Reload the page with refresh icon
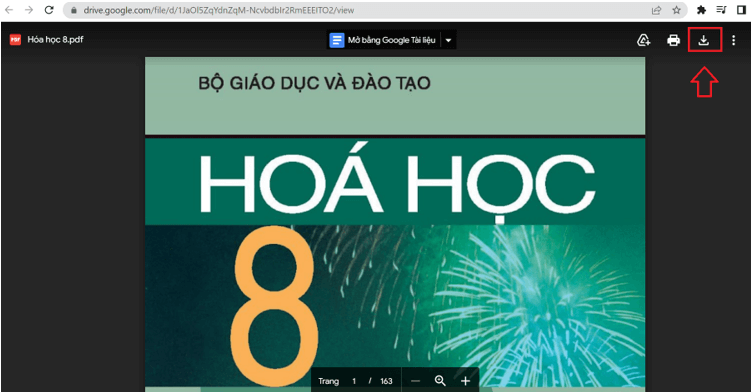Screen dimensions: 752x392 pos(49,10)
